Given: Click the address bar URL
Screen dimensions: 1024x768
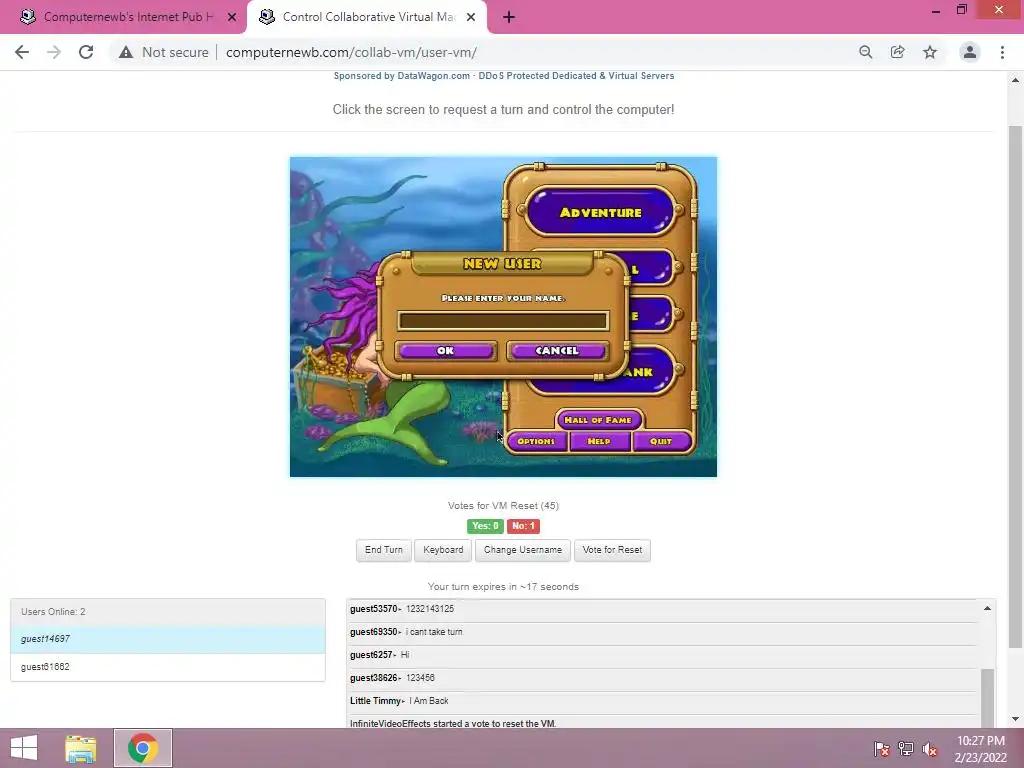Looking at the screenshot, I should 351,52.
